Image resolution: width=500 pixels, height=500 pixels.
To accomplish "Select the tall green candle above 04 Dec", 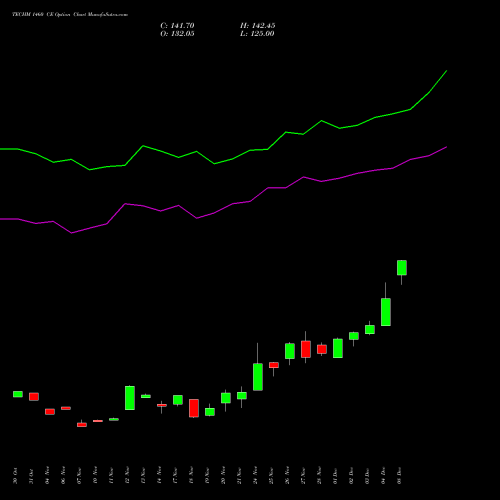I will pyautogui.click(x=386, y=312).
